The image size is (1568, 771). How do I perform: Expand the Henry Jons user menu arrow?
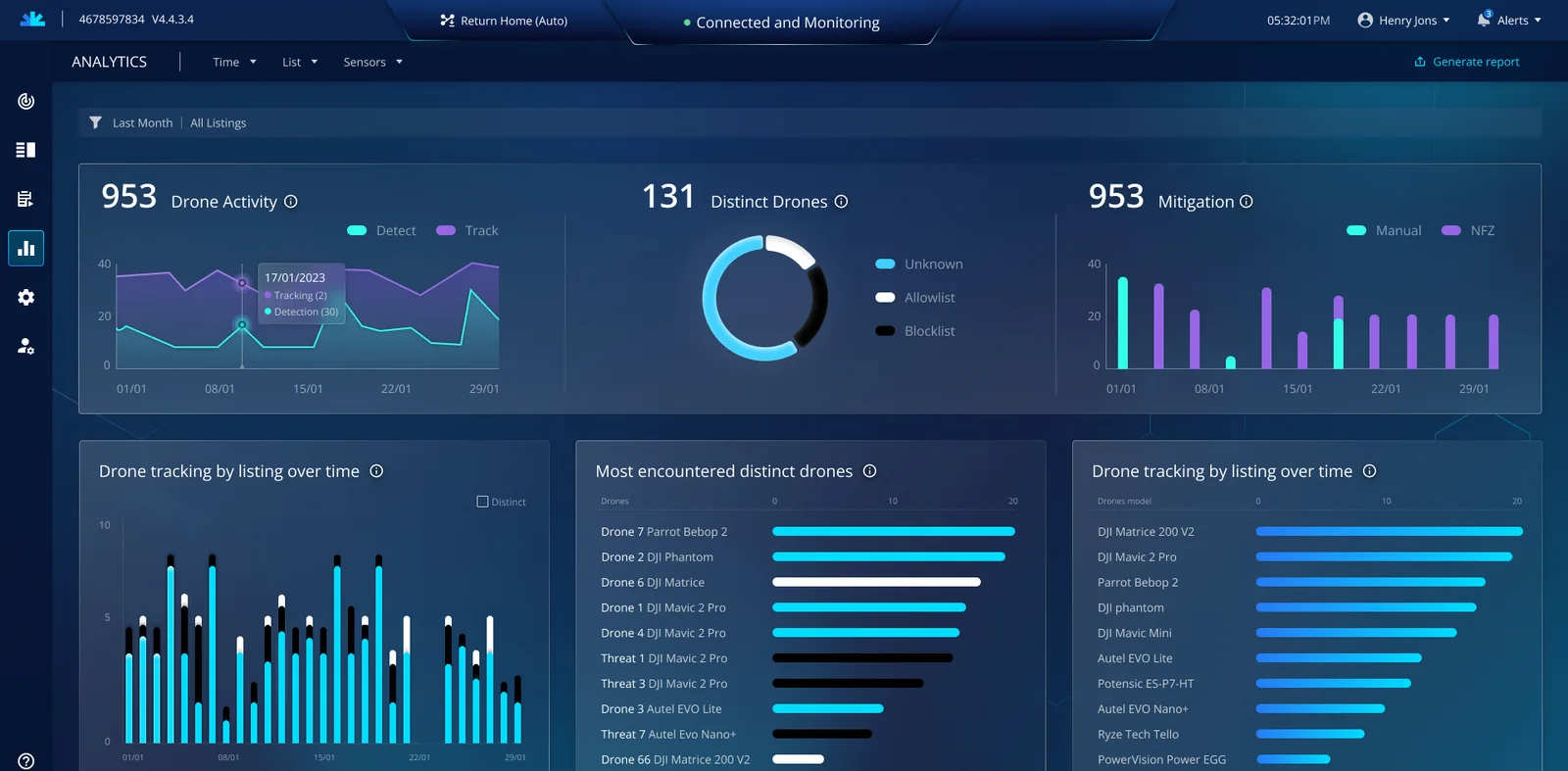(1446, 20)
